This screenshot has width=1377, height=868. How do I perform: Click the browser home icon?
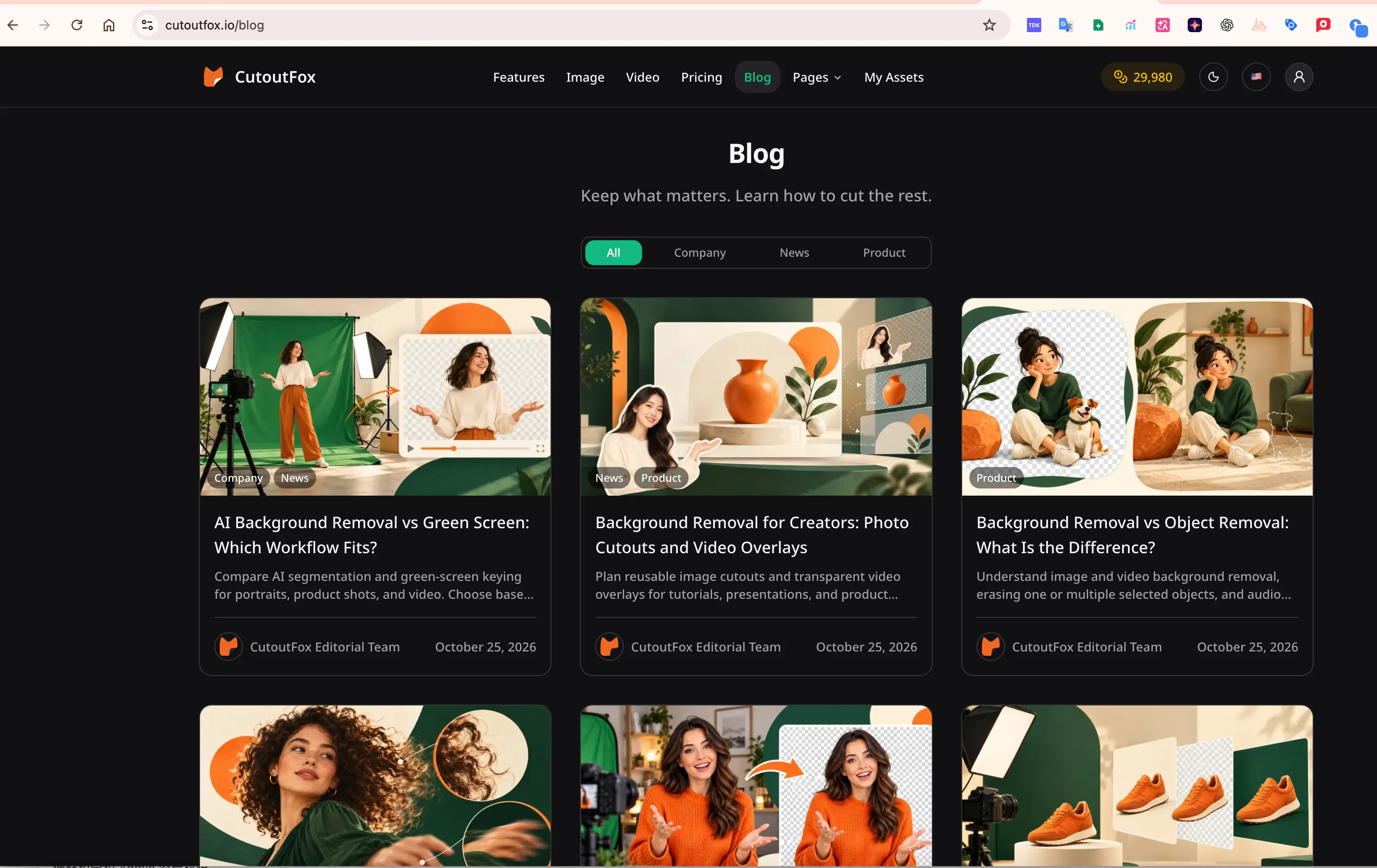[x=108, y=25]
